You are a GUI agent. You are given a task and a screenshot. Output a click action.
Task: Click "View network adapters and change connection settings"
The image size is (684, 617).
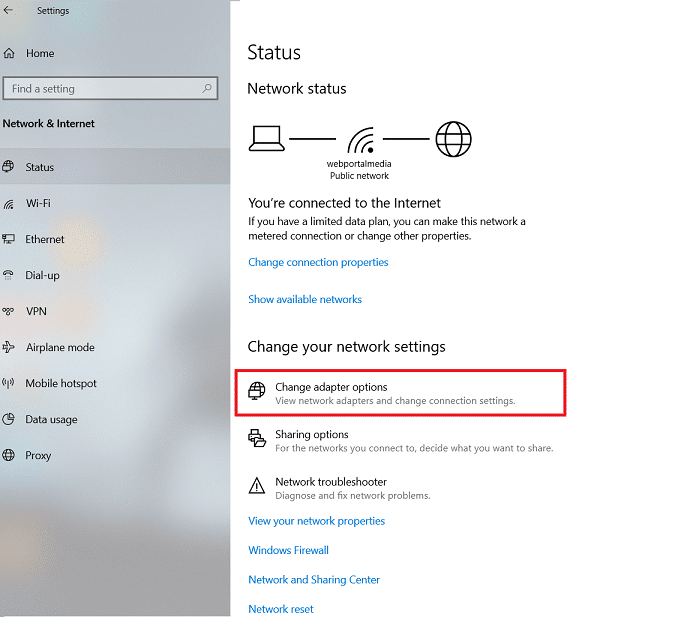(x=395, y=401)
